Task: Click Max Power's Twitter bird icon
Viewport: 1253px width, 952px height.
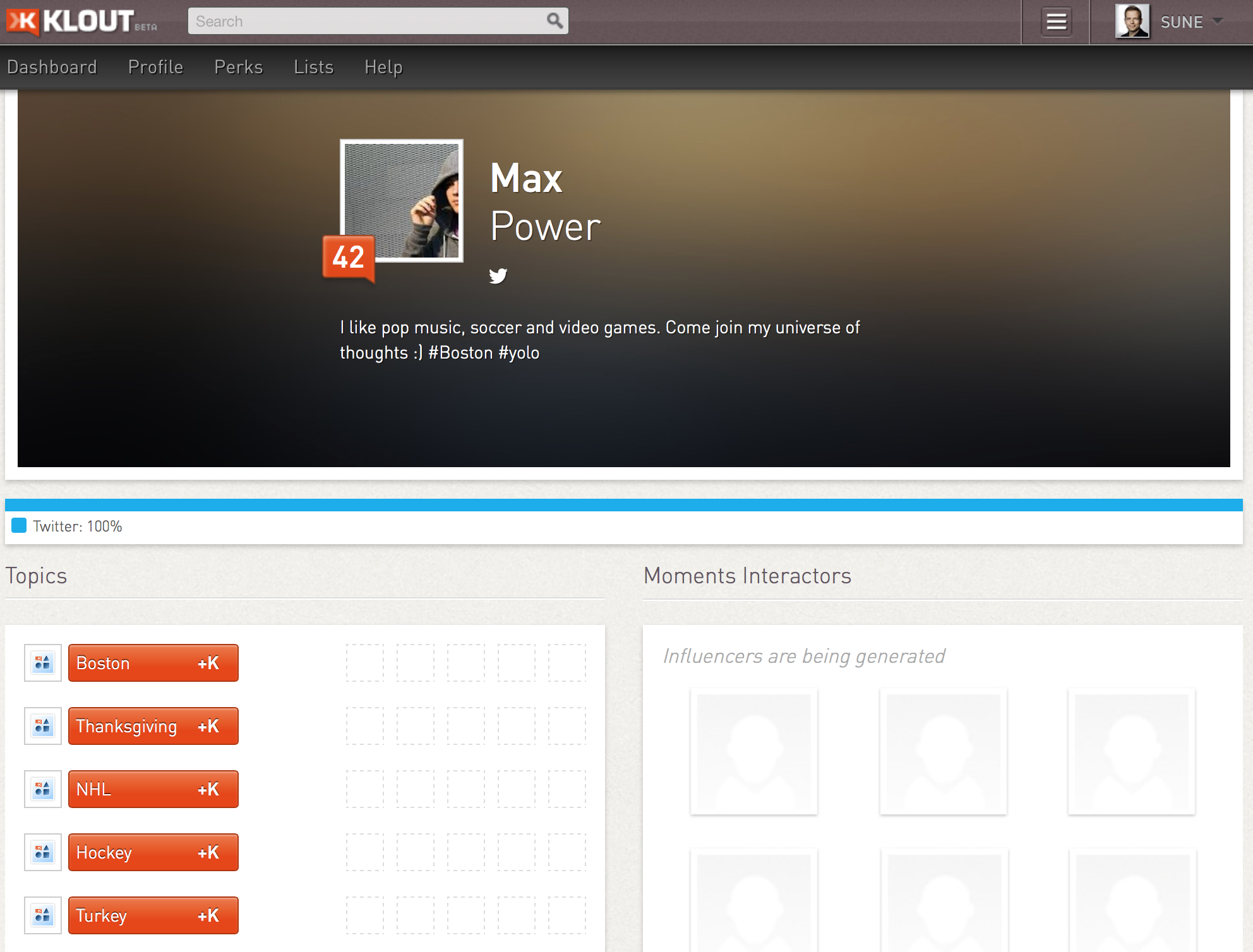Action: (498, 276)
